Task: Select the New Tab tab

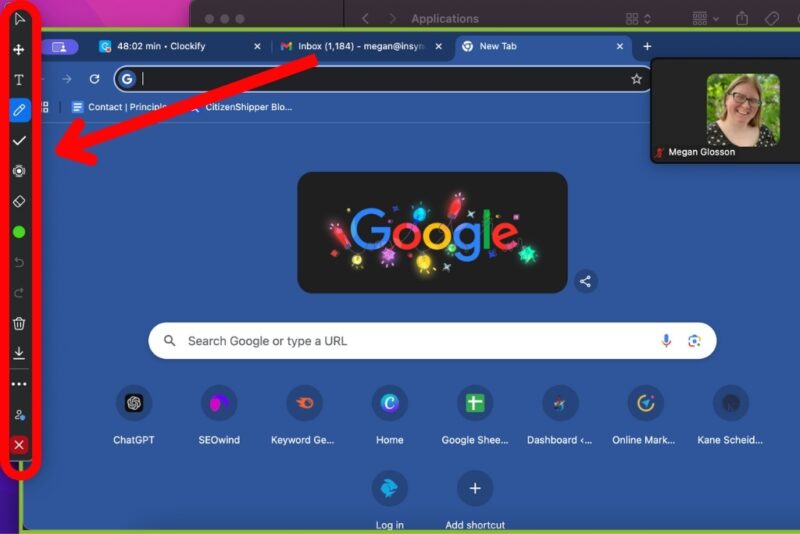Action: [x=543, y=46]
